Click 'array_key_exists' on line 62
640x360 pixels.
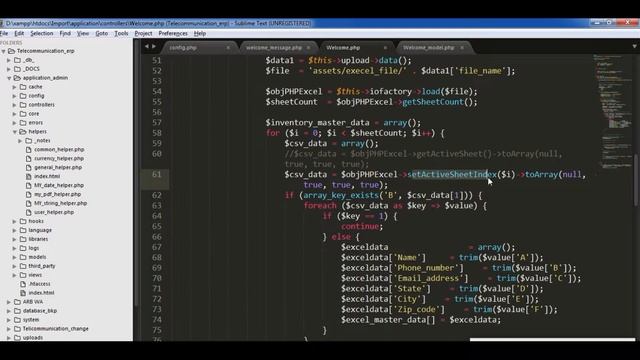tap(341, 195)
